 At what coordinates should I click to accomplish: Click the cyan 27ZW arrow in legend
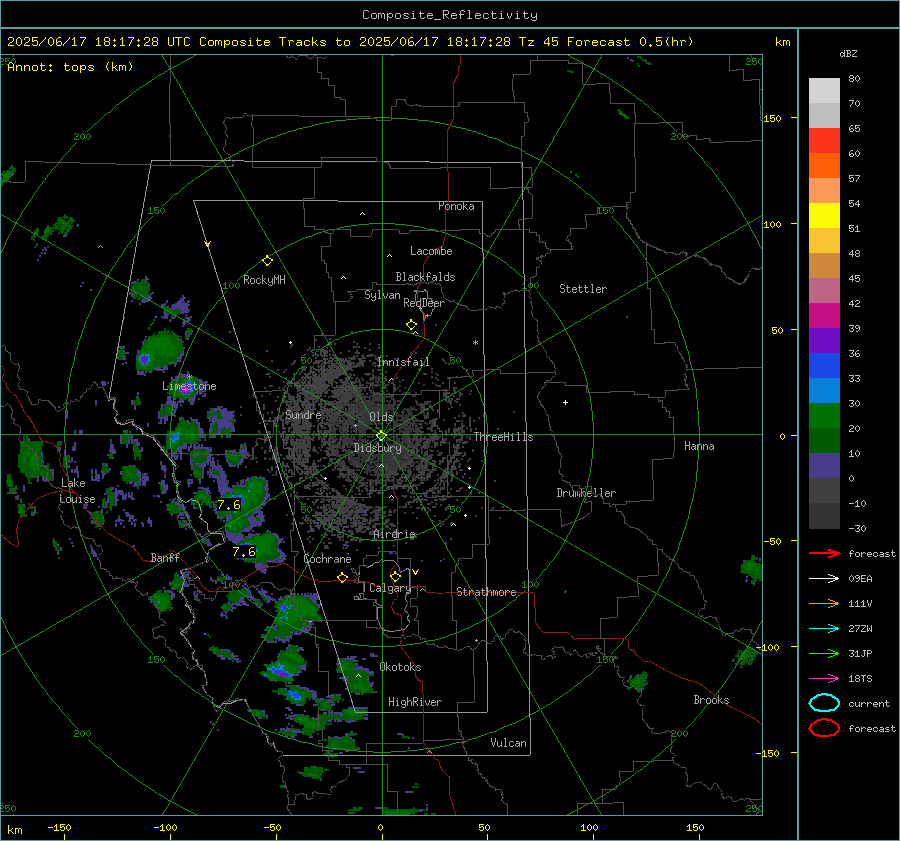point(824,629)
